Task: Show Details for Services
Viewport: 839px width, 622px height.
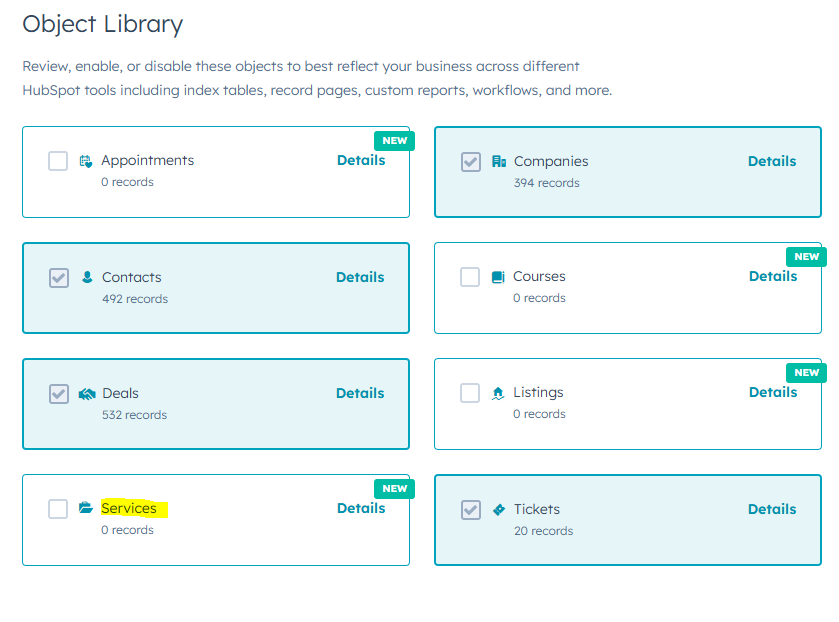Action: [361, 508]
